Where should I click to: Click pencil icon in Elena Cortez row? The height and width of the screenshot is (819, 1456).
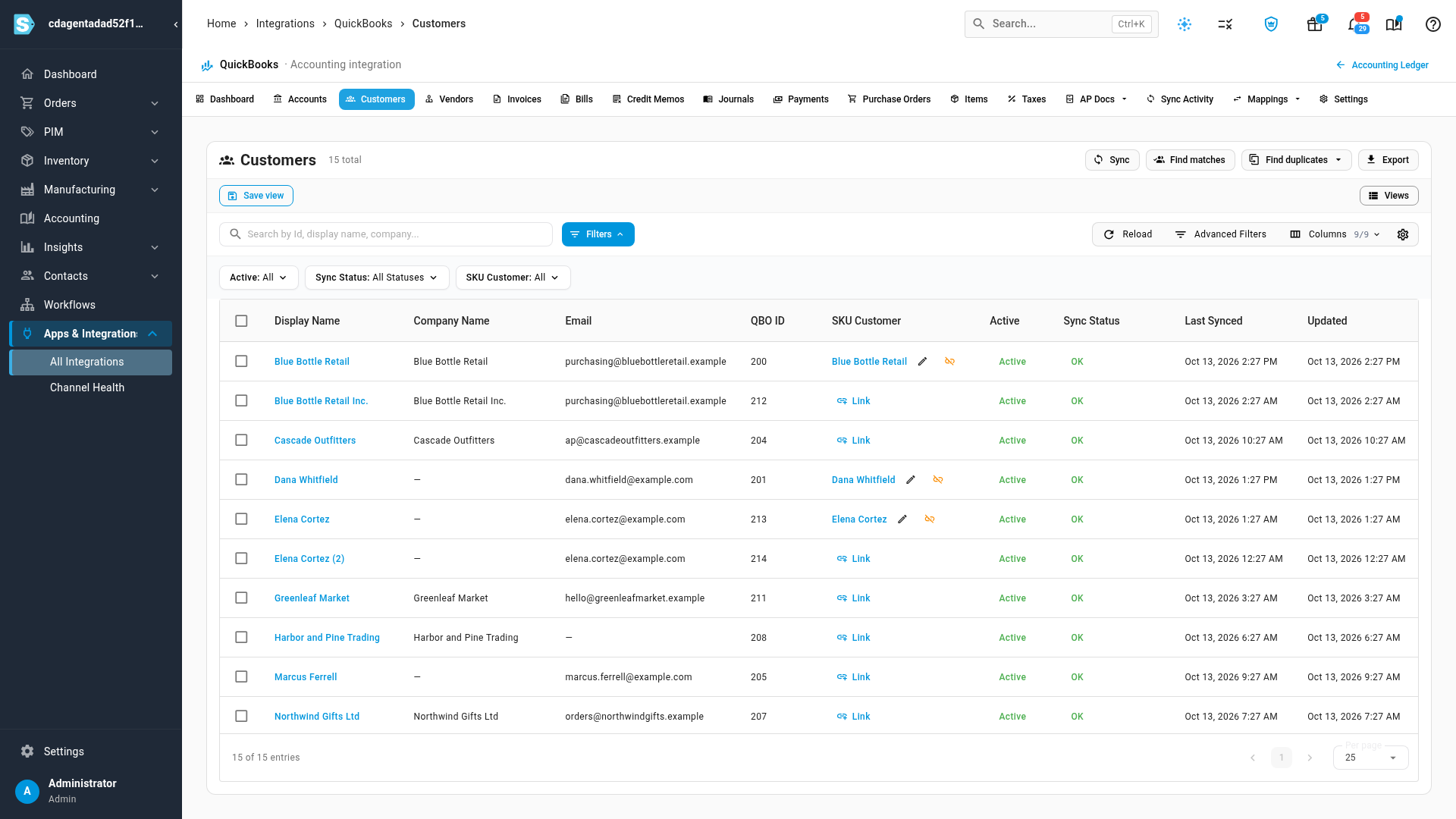(x=902, y=519)
